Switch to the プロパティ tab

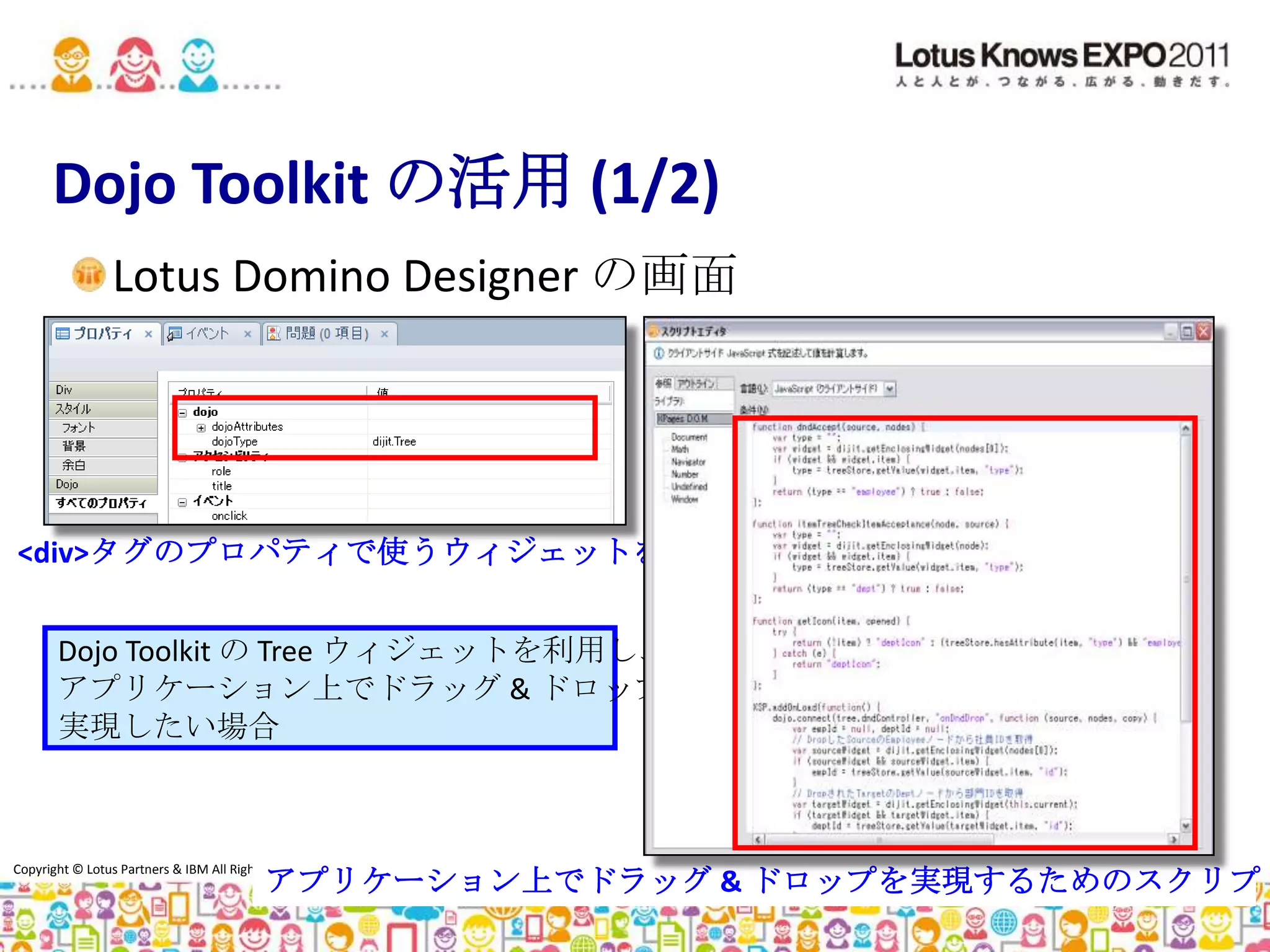click(x=105, y=333)
